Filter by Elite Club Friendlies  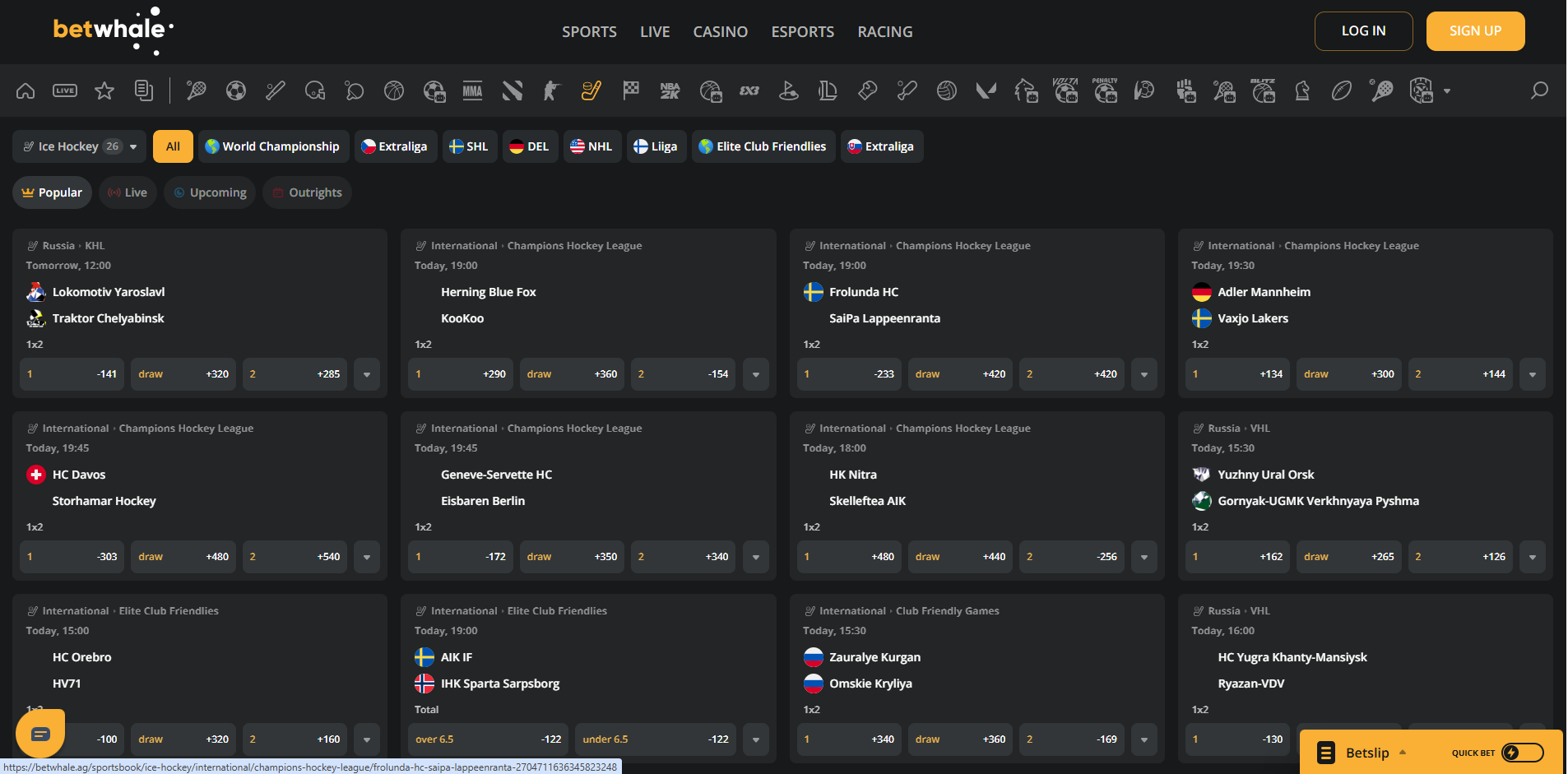[x=763, y=146]
